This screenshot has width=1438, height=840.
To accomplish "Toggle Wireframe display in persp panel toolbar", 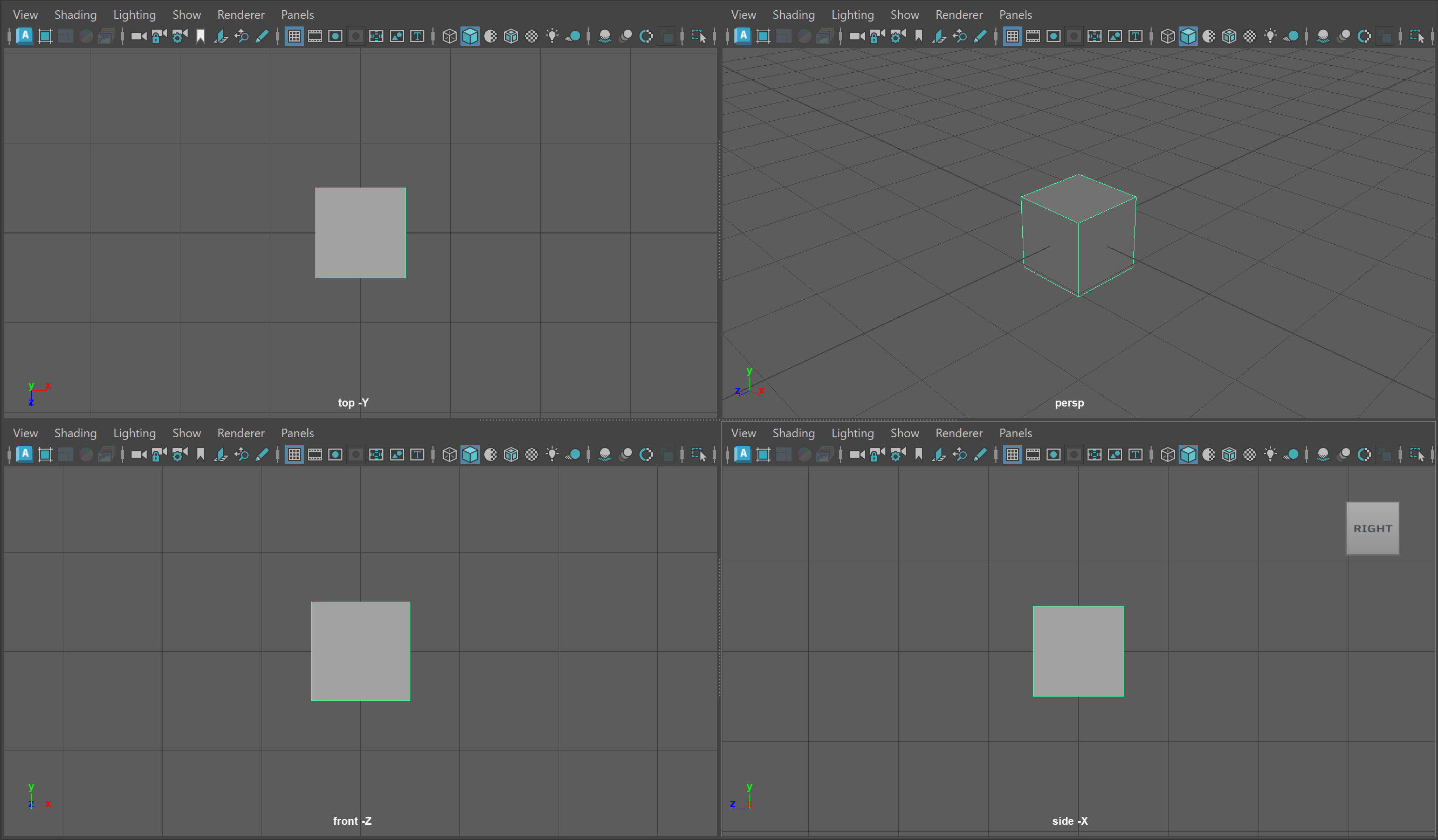I will (1167, 37).
